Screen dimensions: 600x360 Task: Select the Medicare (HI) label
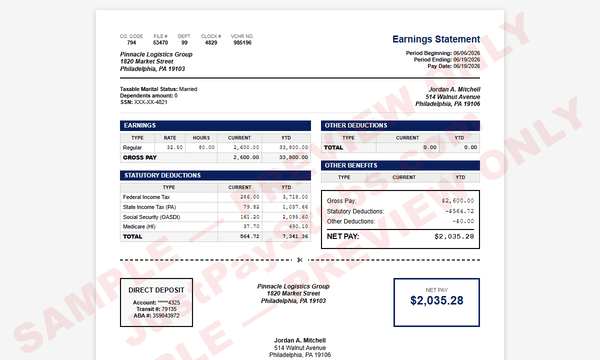tap(139, 226)
